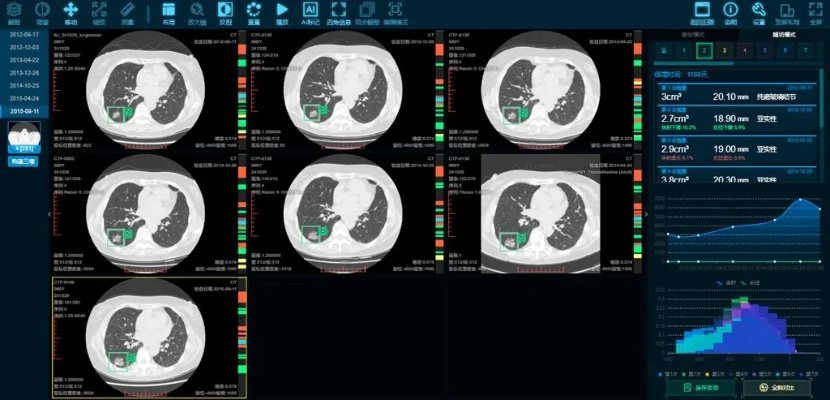Select the 2012-12-03 study date
Viewport: 830px width, 400px height.
pos(24,47)
